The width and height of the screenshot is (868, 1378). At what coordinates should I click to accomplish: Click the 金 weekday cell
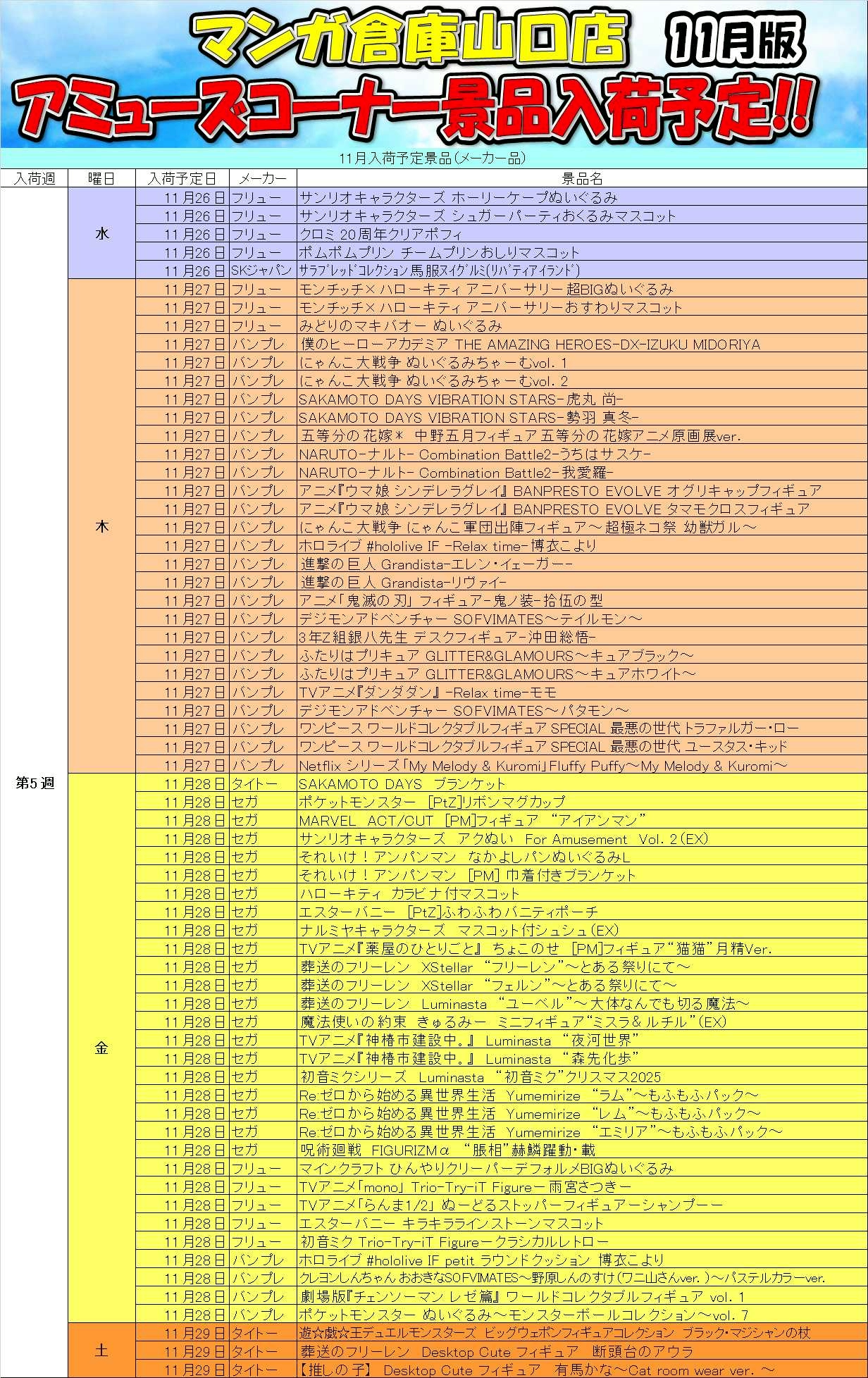(101, 1048)
